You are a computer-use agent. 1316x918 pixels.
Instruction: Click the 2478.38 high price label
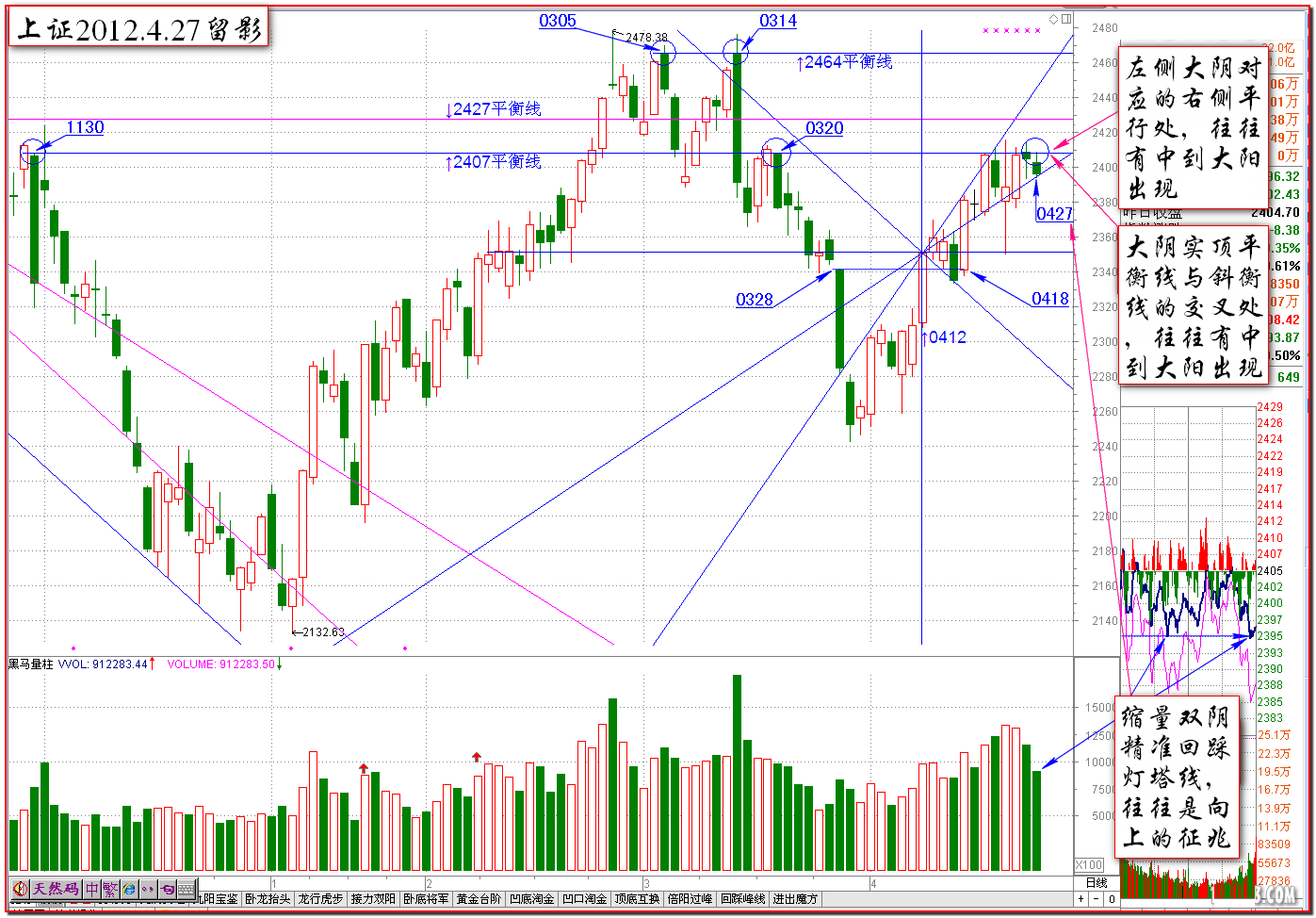(x=646, y=38)
